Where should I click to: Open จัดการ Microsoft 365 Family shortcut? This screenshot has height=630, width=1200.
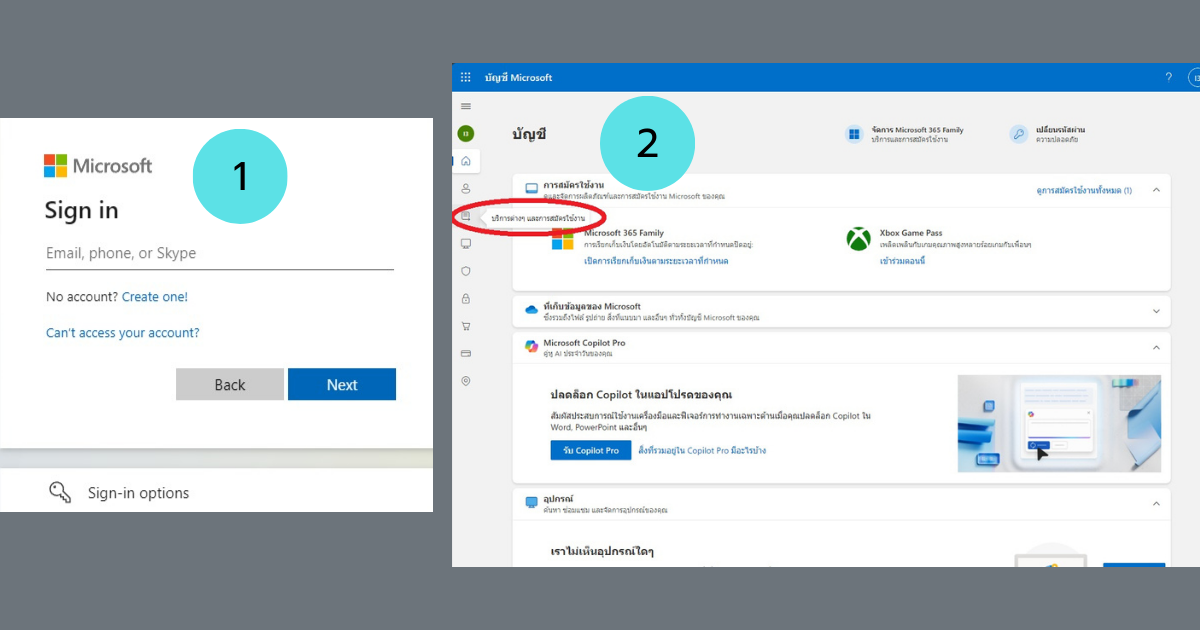pos(904,134)
